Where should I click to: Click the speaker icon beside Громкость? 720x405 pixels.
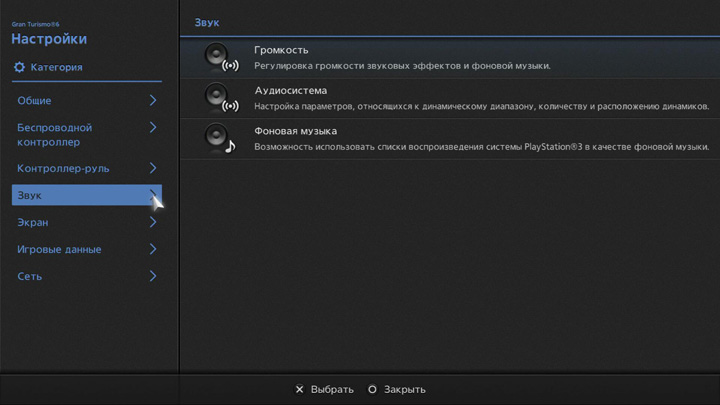pos(221,57)
